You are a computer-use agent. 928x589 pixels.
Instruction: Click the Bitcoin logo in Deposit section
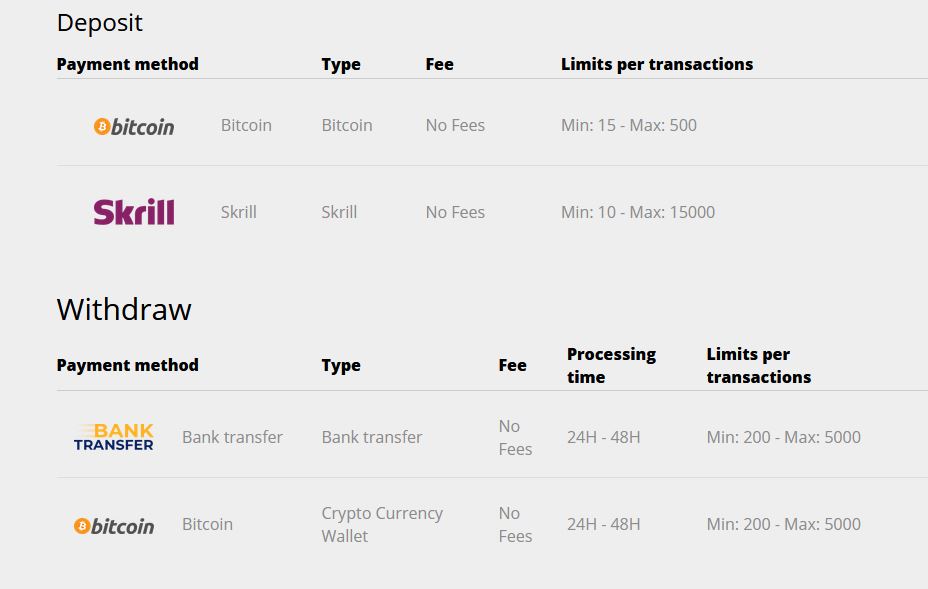[x=134, y=126]
